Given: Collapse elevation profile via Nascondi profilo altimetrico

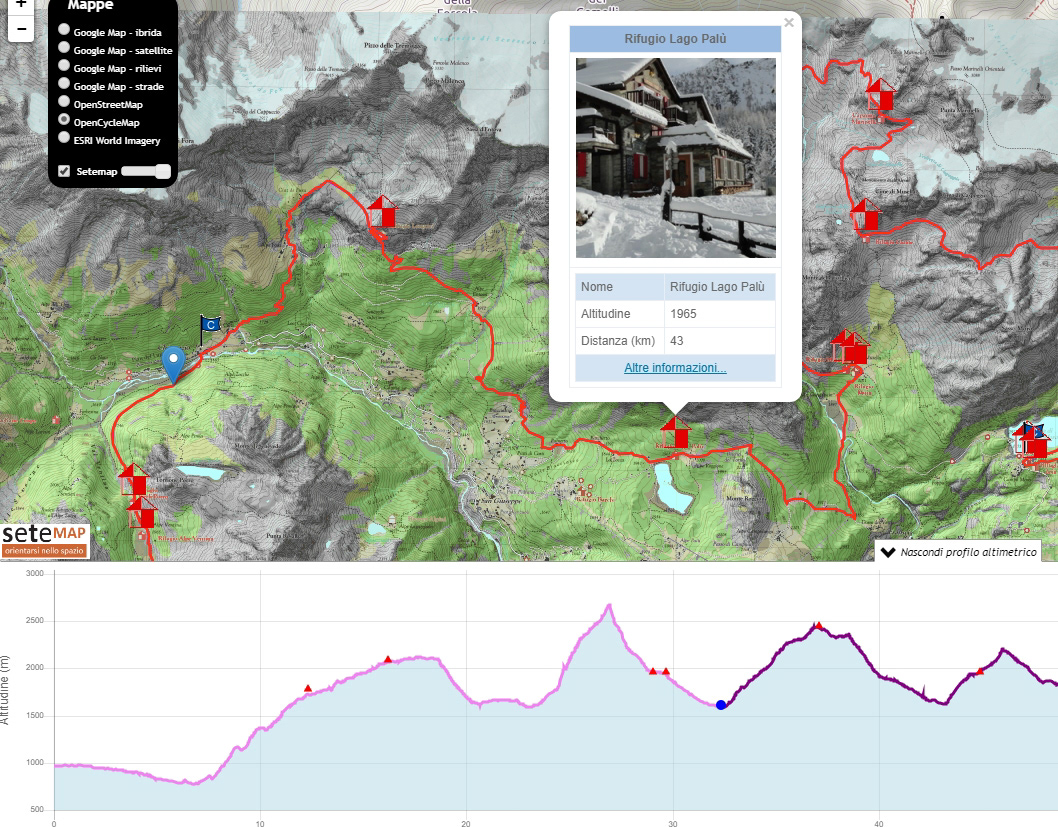Looking at the screenshot, I should (957, 552).
